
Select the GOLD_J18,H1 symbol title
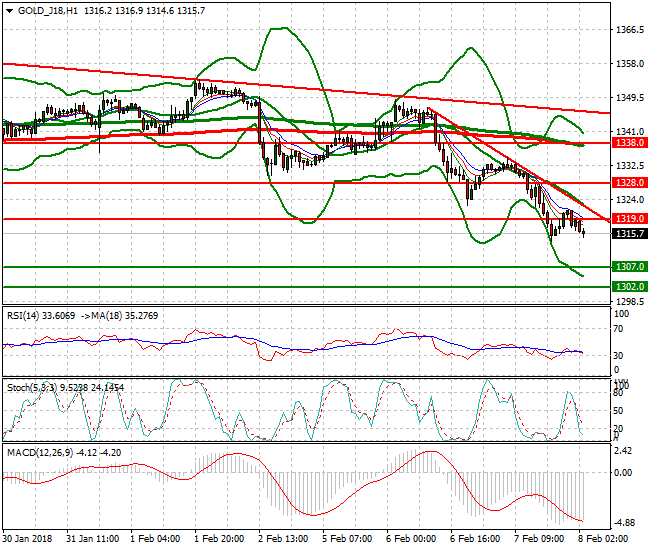[x=48, y=11]
